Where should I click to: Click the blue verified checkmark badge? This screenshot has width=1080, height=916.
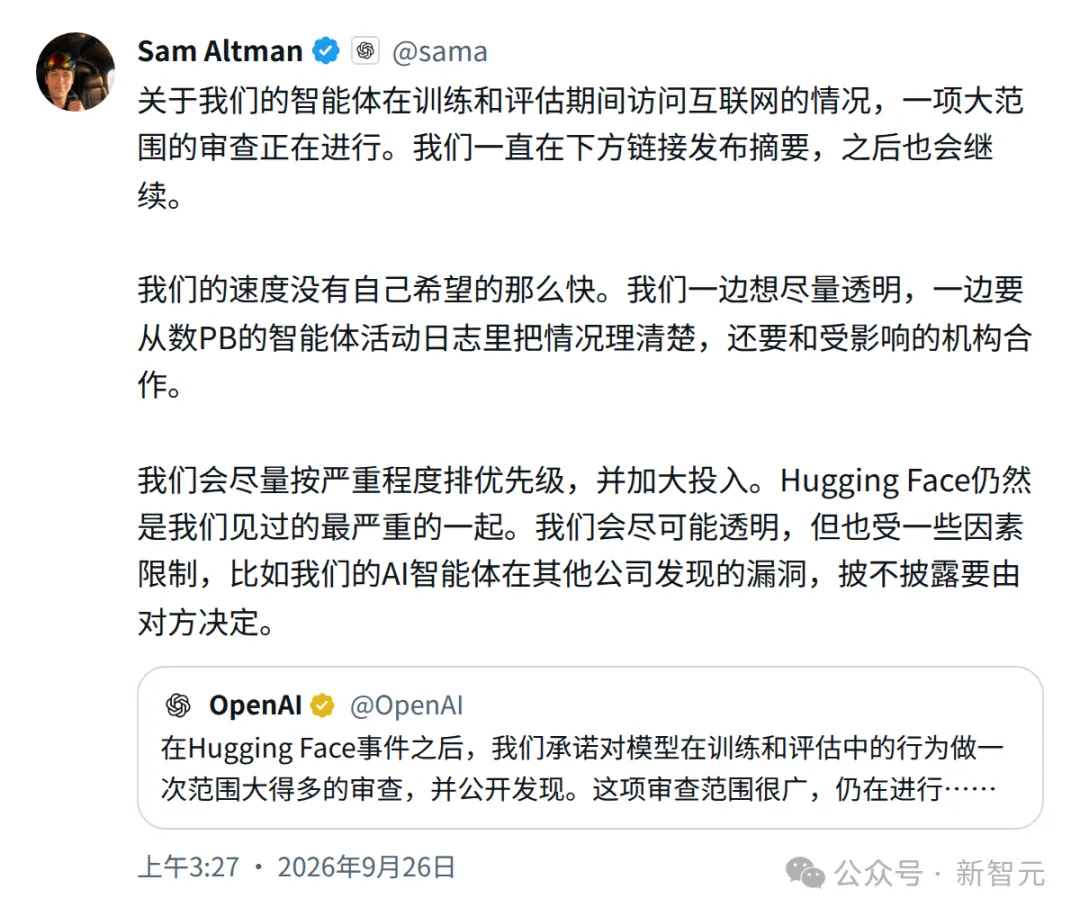pos(325,51)
